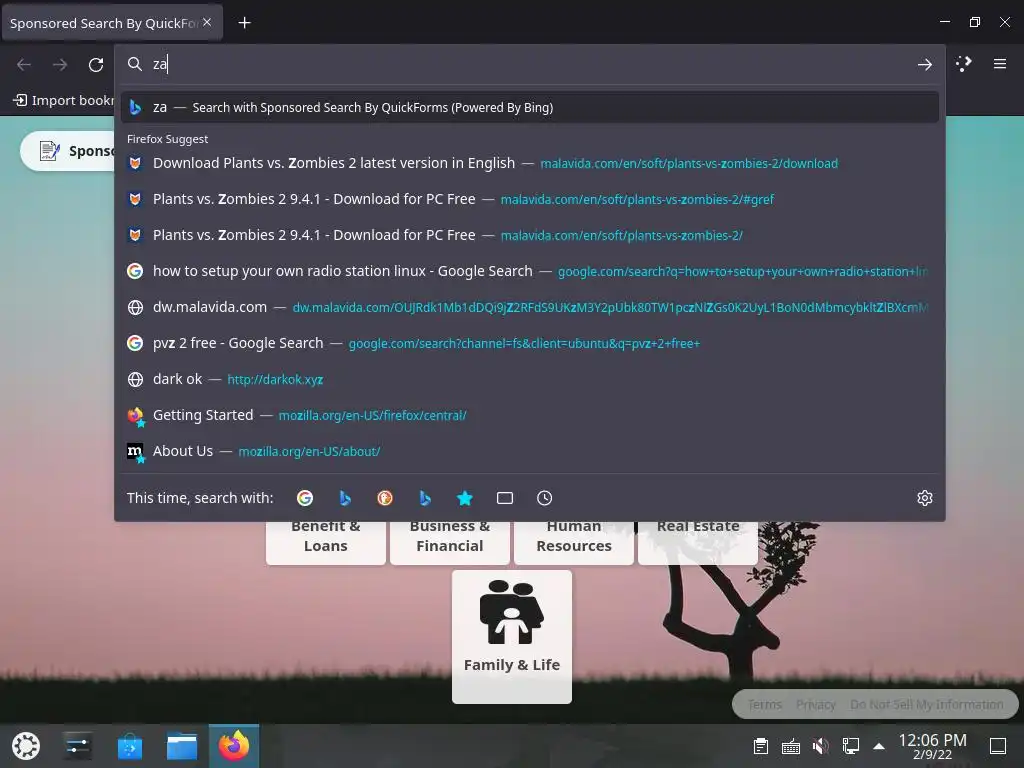This screenshot has height=768, width=1024.
Task: Click the Benefit & Loans category card
Action: (325, 542)
